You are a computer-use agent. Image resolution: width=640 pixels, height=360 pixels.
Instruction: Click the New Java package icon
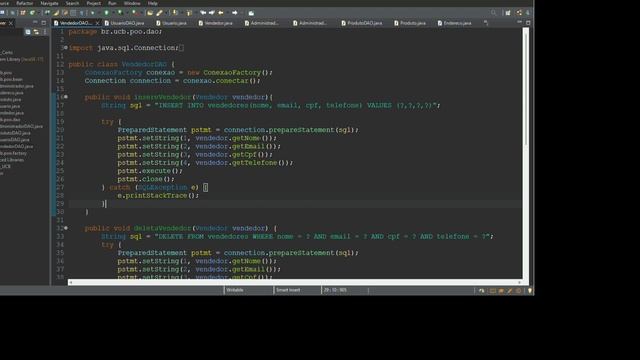coord(22,13)
